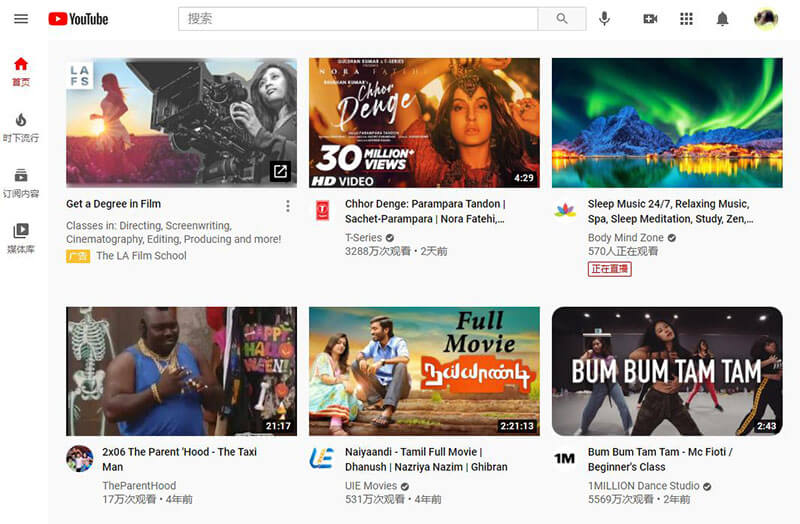
Task: Open the account avatar menu
Action: (766, 19)
